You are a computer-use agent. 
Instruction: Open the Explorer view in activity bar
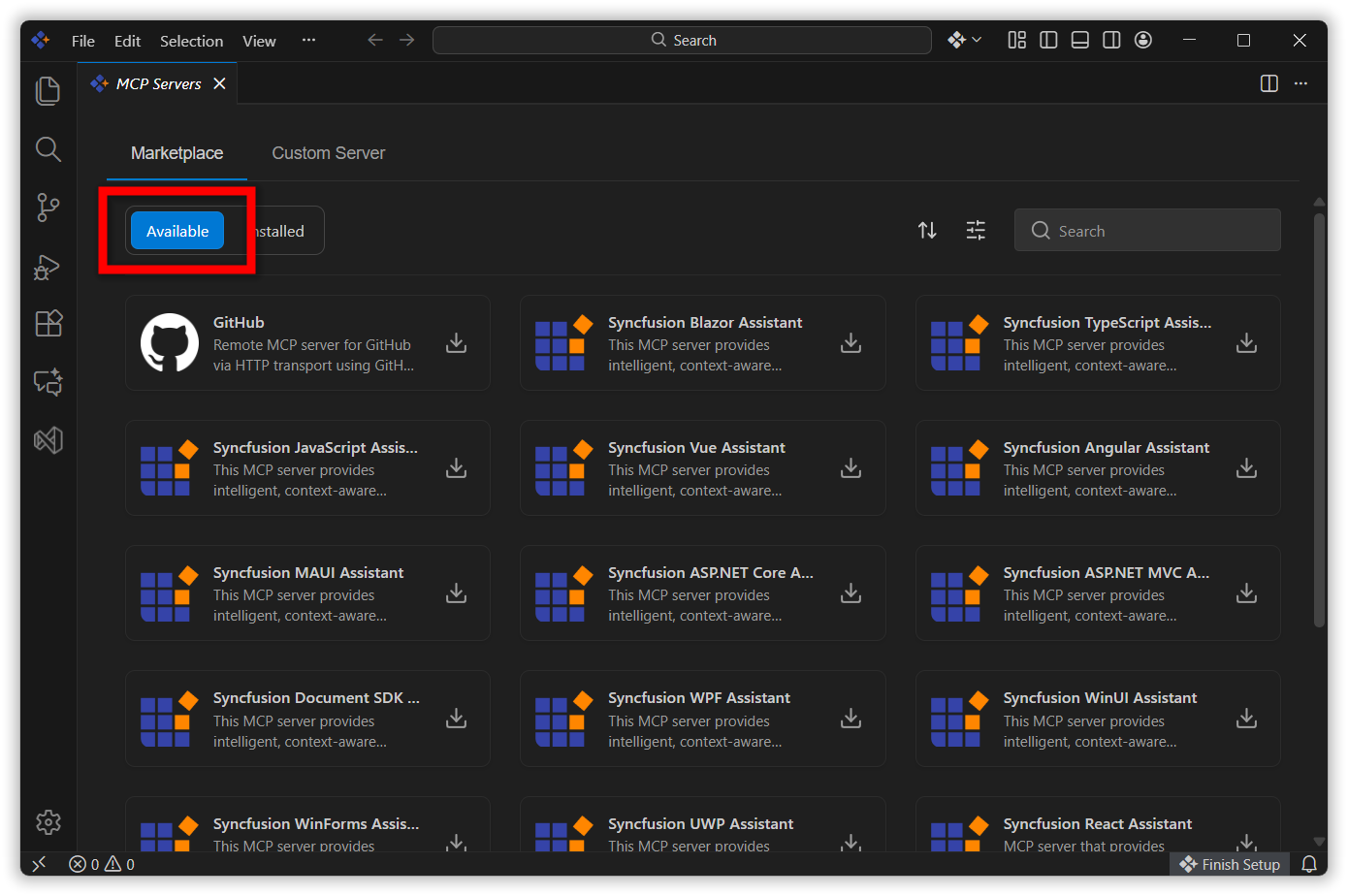48,91
